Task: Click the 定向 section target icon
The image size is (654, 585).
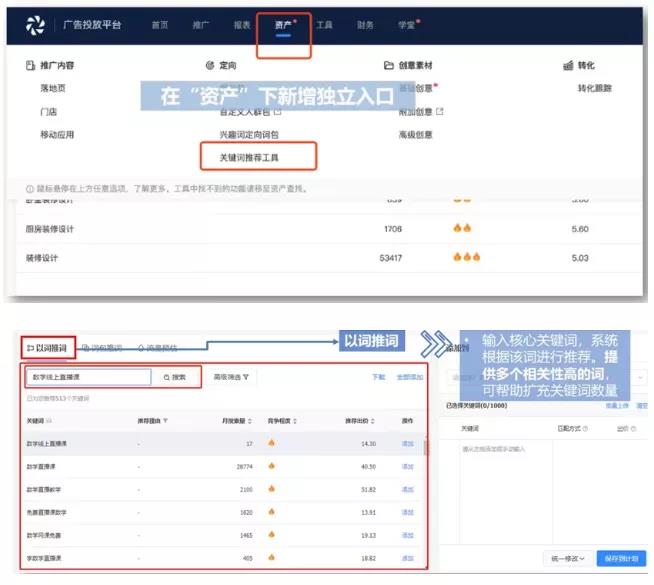Action: [210, 65]
